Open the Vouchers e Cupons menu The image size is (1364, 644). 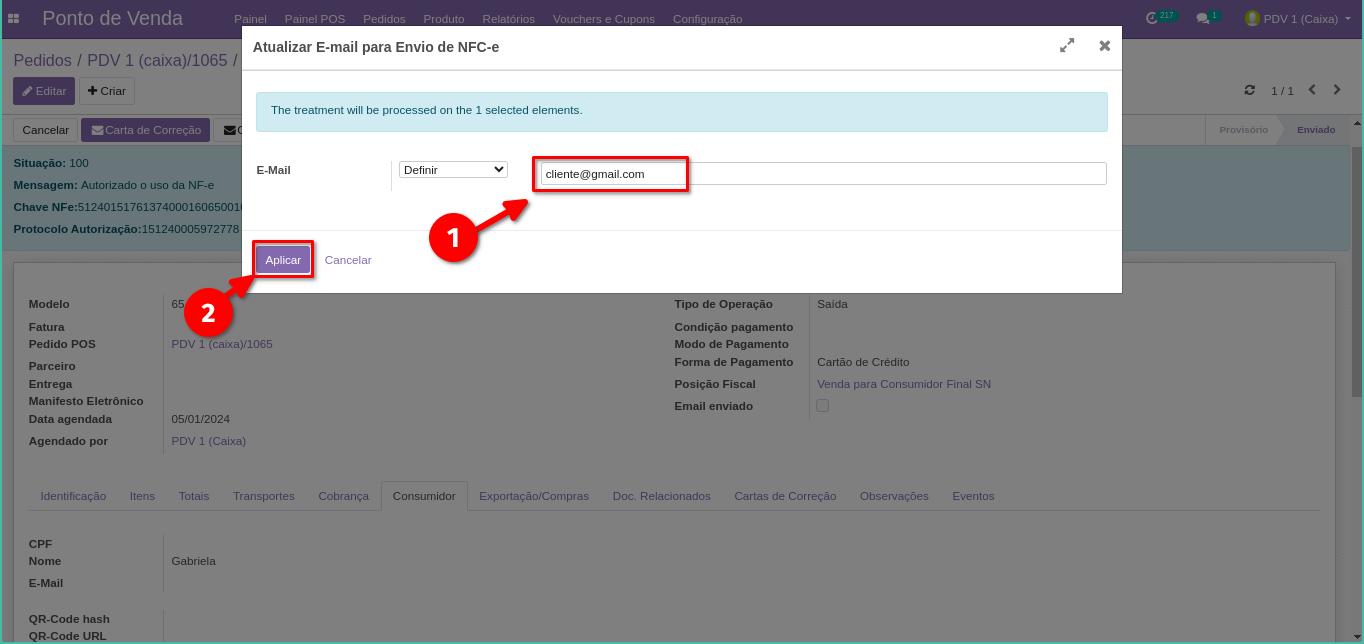click(x=603, y=19)
